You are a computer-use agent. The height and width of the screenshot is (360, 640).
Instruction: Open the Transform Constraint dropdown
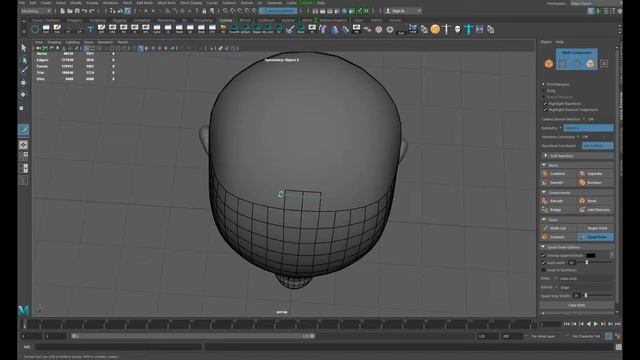coord(597,146)
